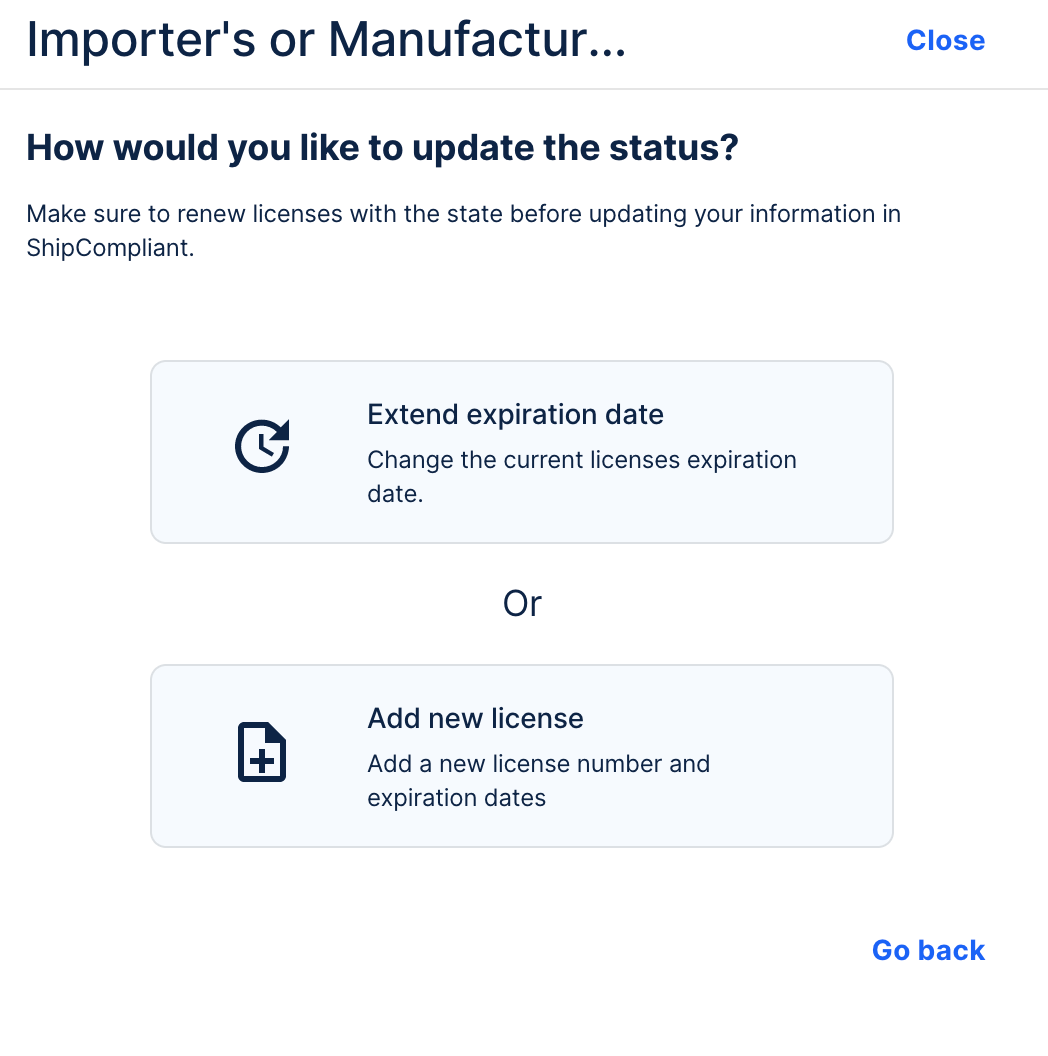Click the 'Extend expiration date' title text
This screenshot has width=1048, height=1056.
(515, 414)
